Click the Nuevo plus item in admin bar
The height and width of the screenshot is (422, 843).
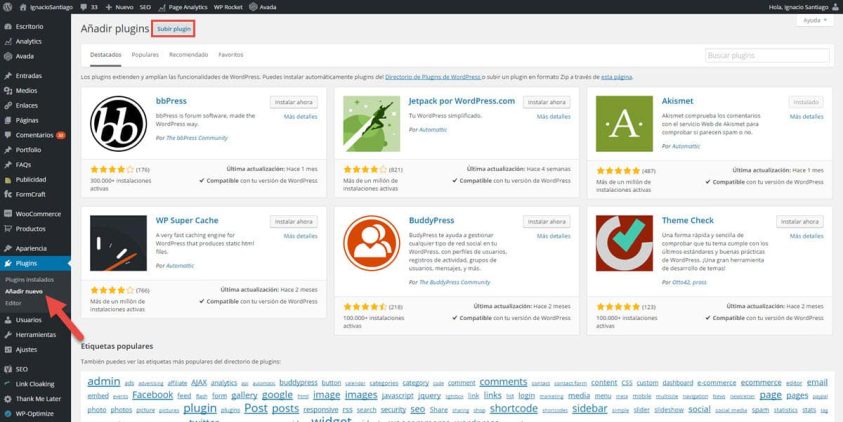point(120,7)
